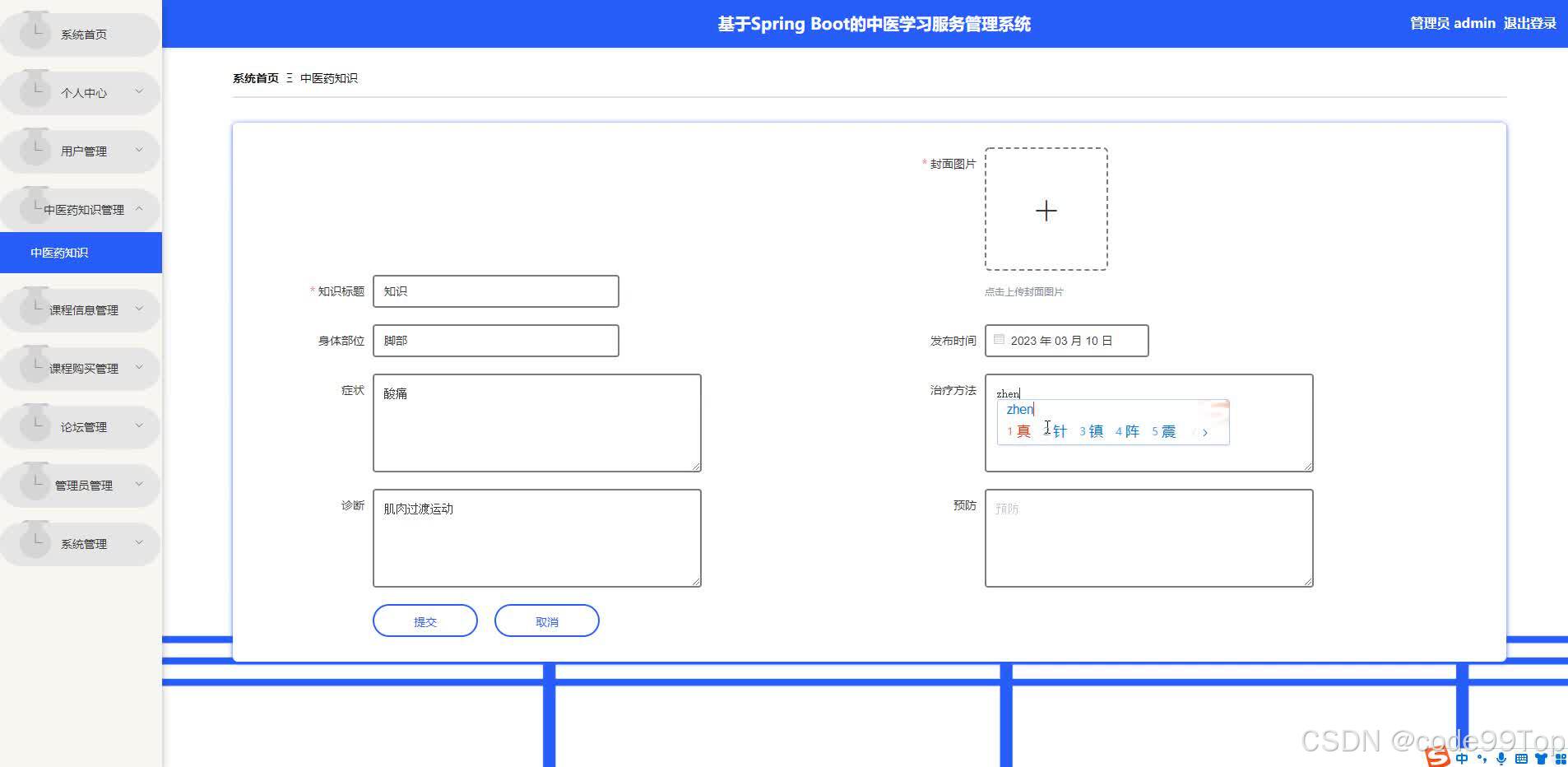The image size is (1568, 767).
Task: Choose IME candidate 3 镇
Action: (x=1091, y=431)
